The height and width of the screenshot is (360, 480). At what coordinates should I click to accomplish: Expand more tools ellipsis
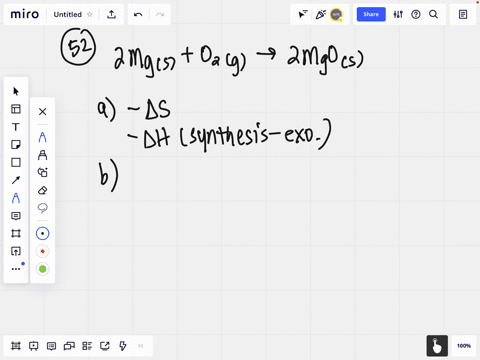[x=16, y=269]
